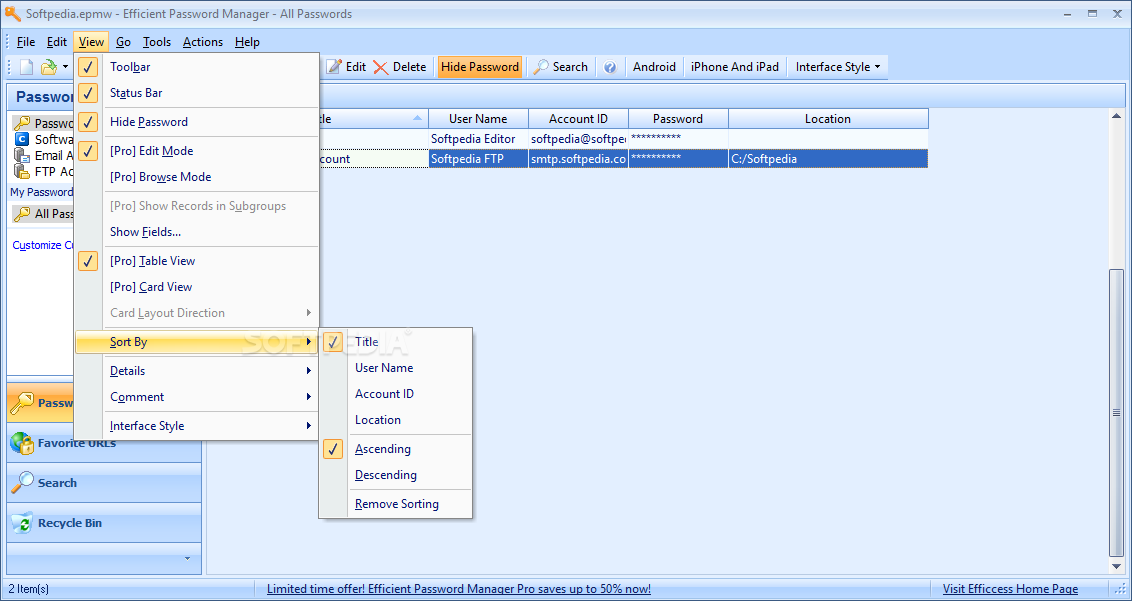Expand the Comment submenu
This screenshot has height=601, width=1132.
pyautogui.click(x=196, y=397)
